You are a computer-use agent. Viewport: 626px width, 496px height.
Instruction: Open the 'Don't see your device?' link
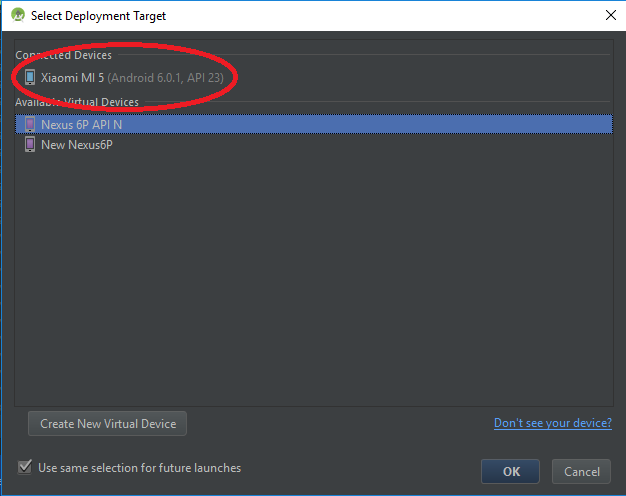pyautogui.click(x=552, y=423)
